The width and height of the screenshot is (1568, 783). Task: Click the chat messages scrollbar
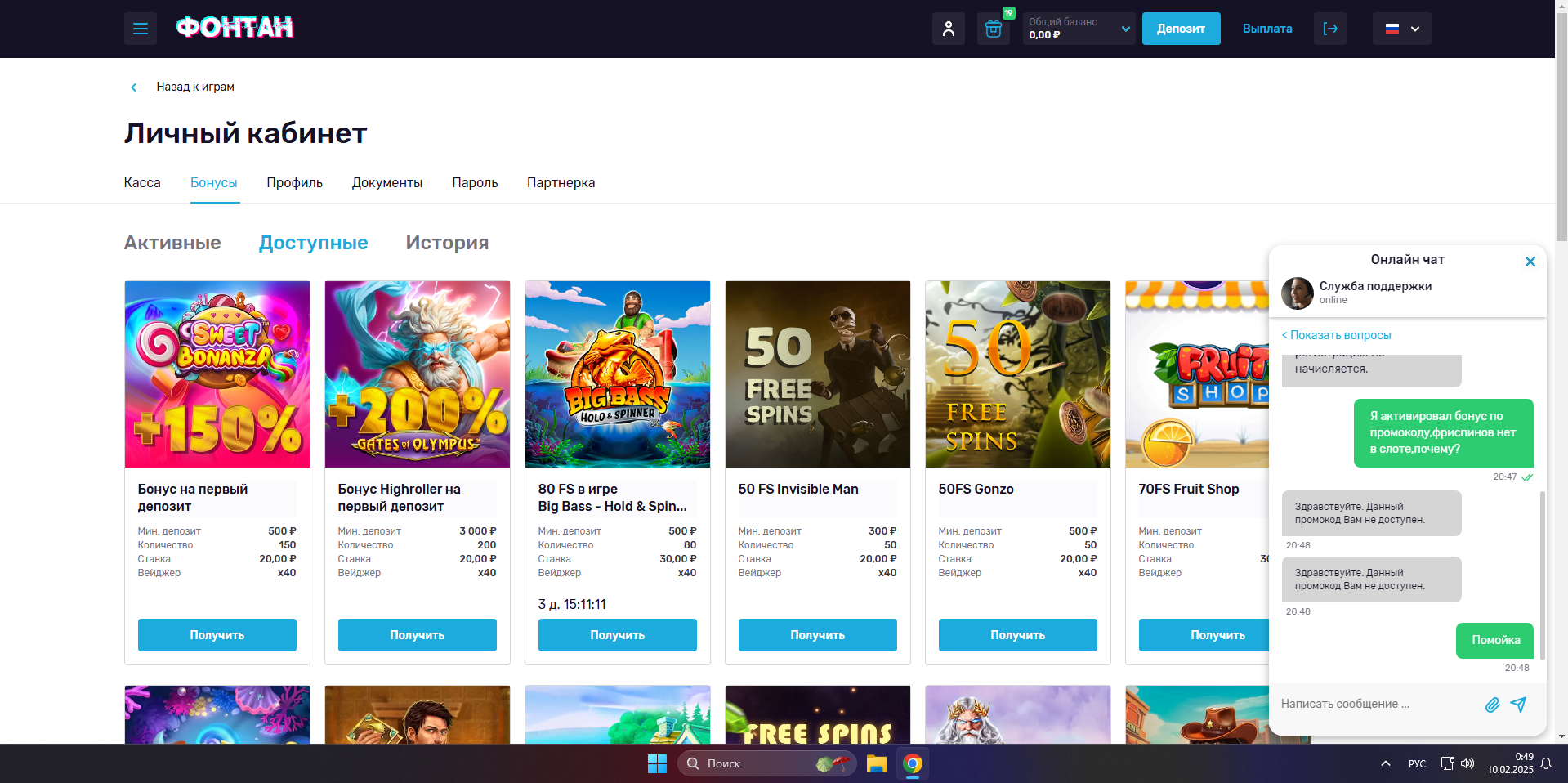click(1542, 575)
